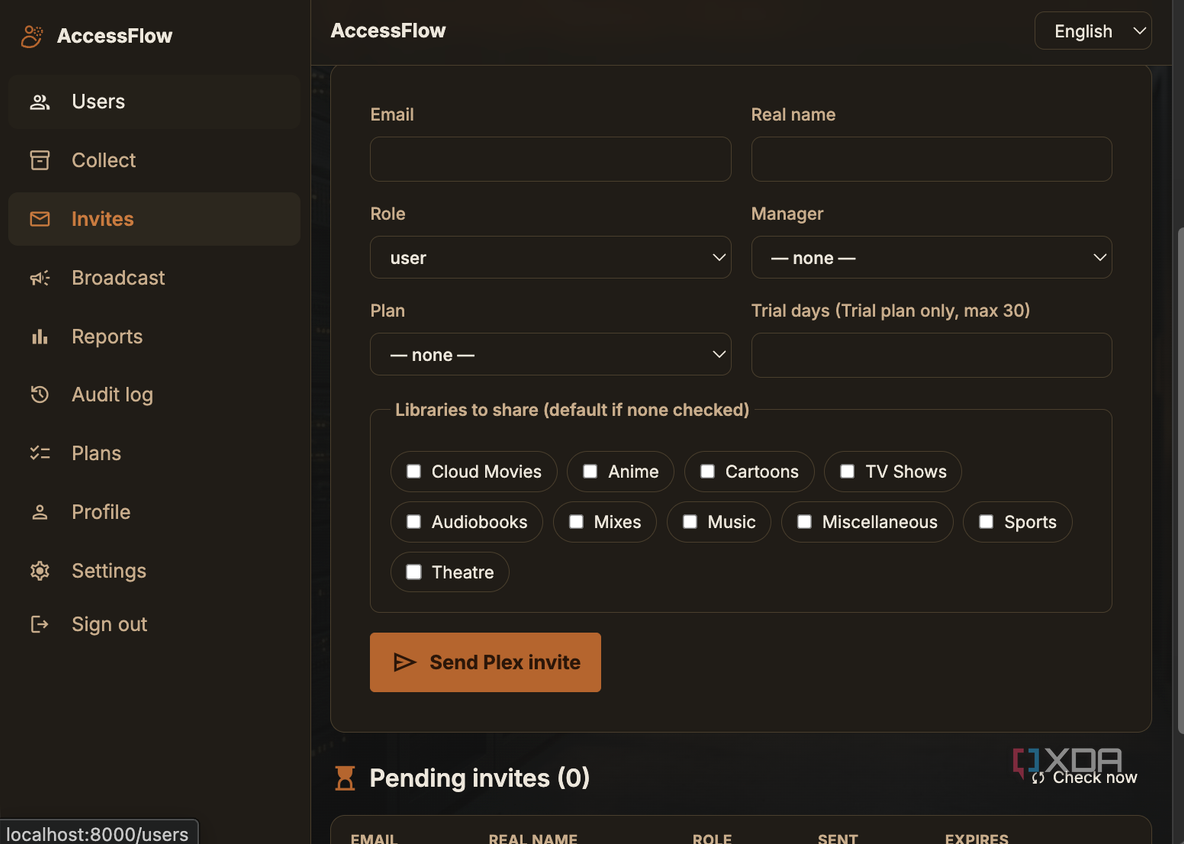Click the Settings gear icon
Viewport: 1184px width, 844px height.
coord(39,571)
